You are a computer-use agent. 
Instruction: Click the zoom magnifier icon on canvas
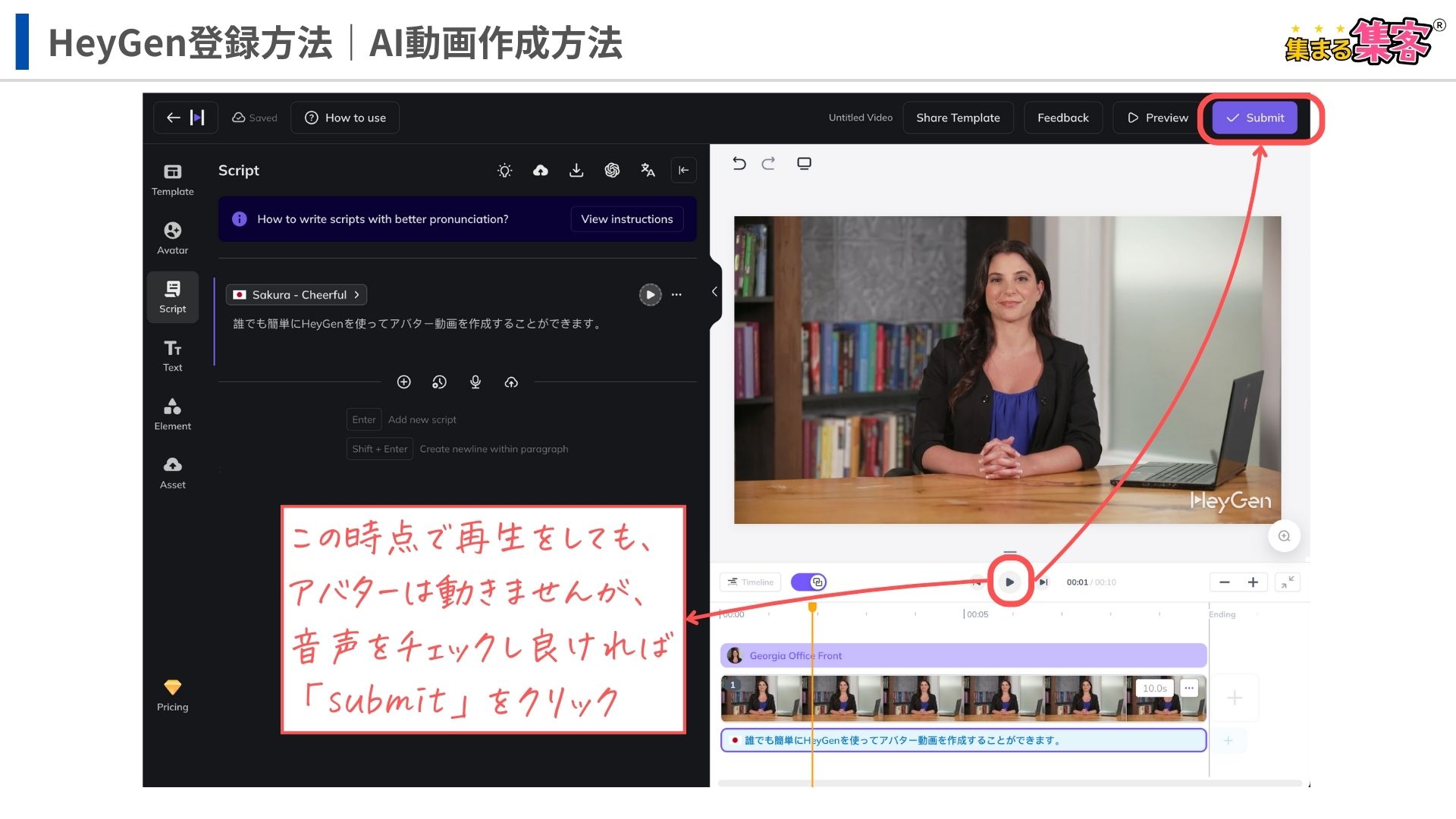point(1284,536)
